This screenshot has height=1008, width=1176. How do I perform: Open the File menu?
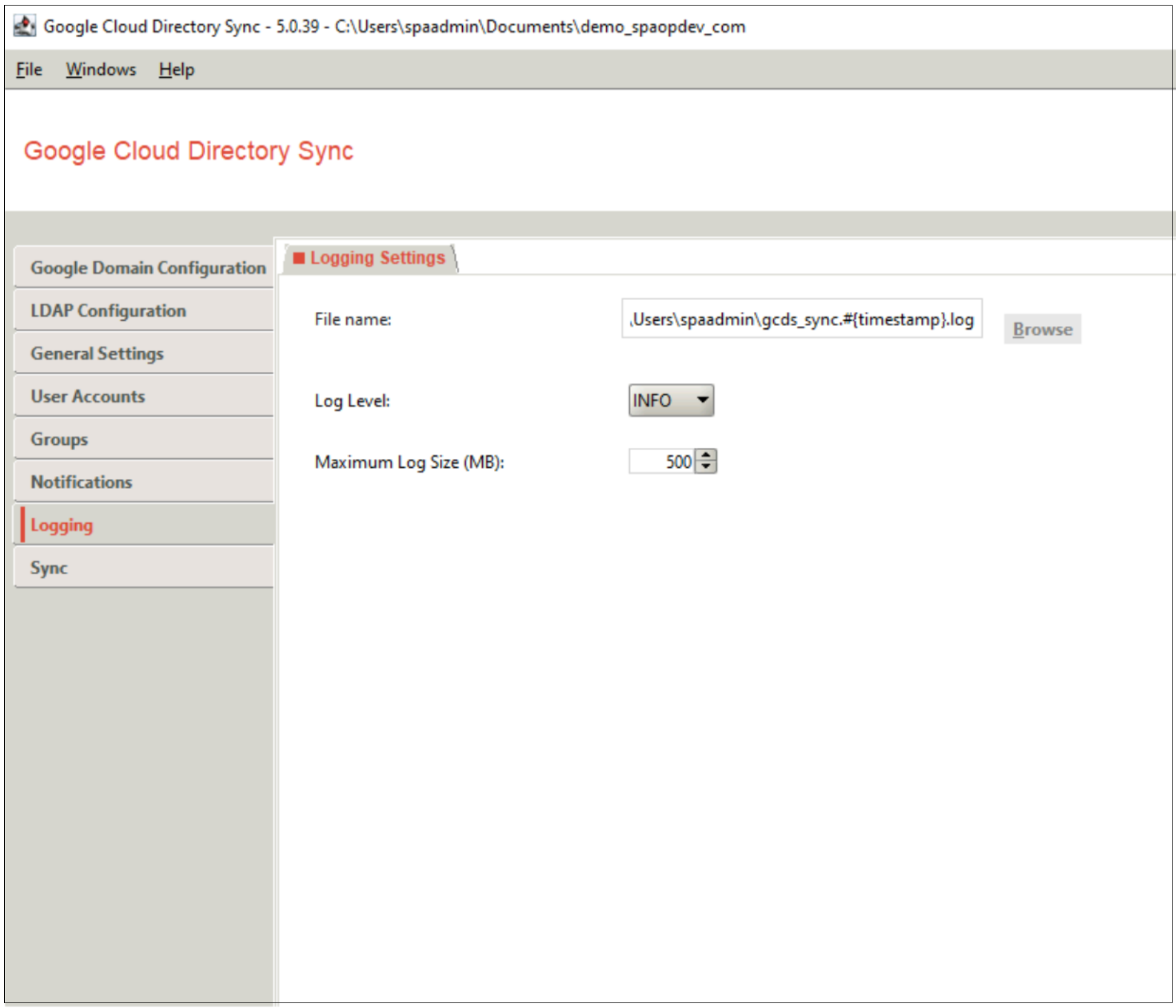coord(29,70)
